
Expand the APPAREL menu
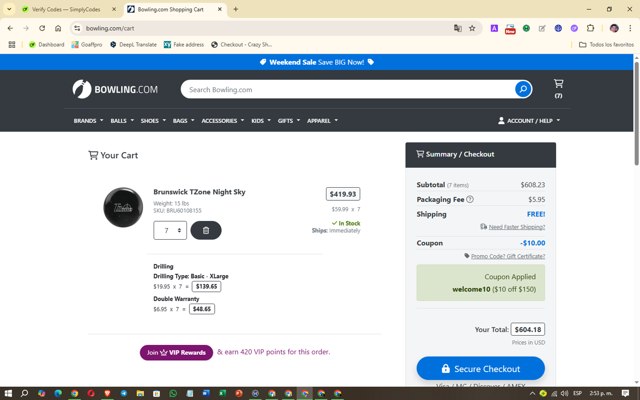tap(322, 121)
